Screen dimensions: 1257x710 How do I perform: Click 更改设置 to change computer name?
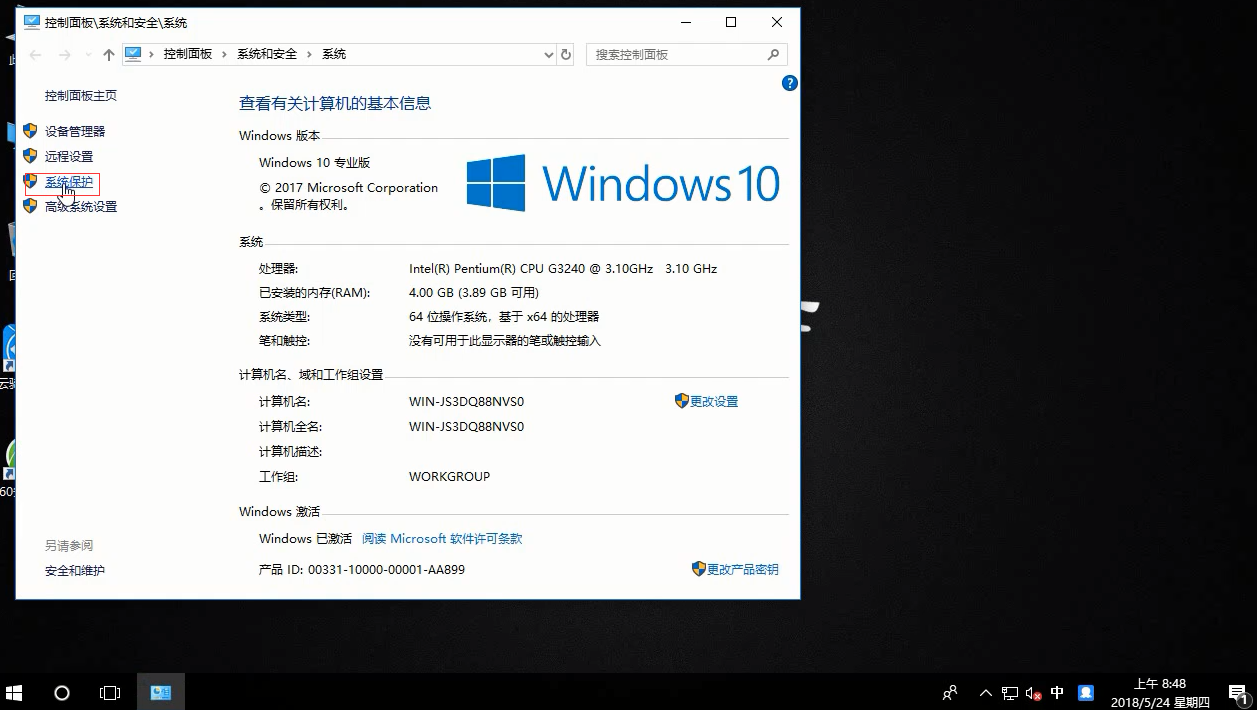tap(714, 401)
